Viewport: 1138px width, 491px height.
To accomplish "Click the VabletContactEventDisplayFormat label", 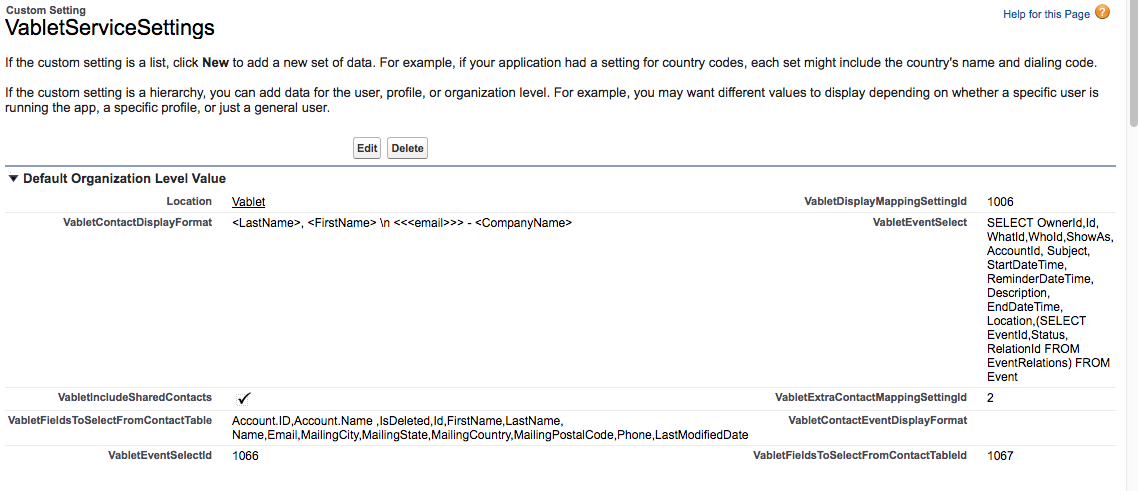I will click(877, 420).
